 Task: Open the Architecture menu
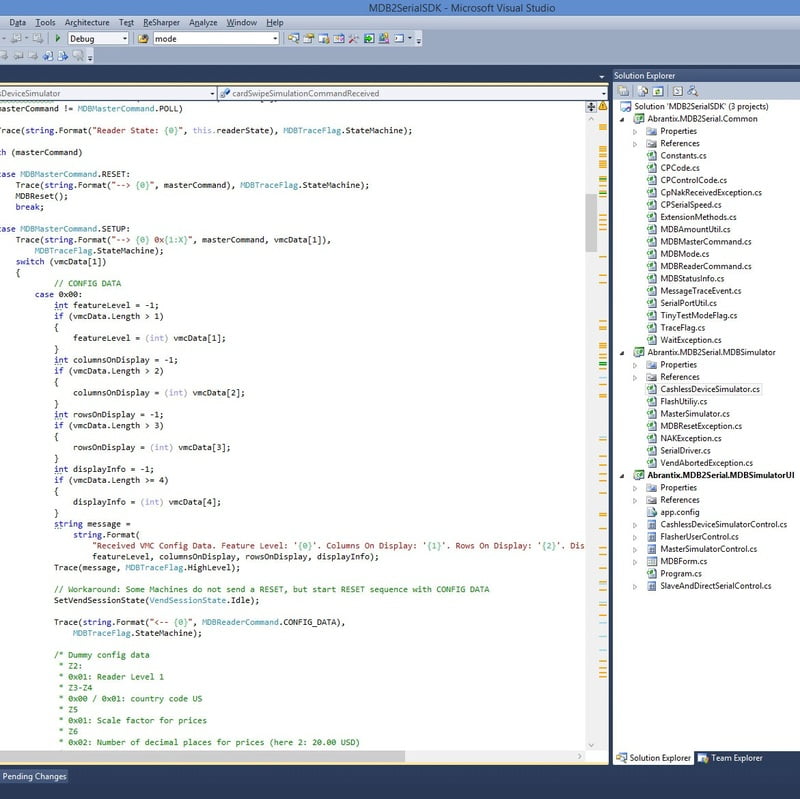pyautogui.click(x=87, y=22)
